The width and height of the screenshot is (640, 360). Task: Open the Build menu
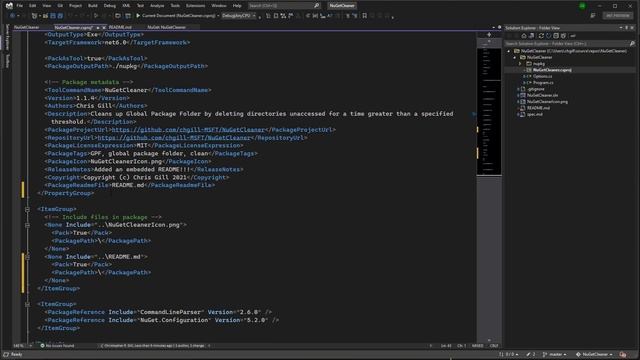[93, 6]
